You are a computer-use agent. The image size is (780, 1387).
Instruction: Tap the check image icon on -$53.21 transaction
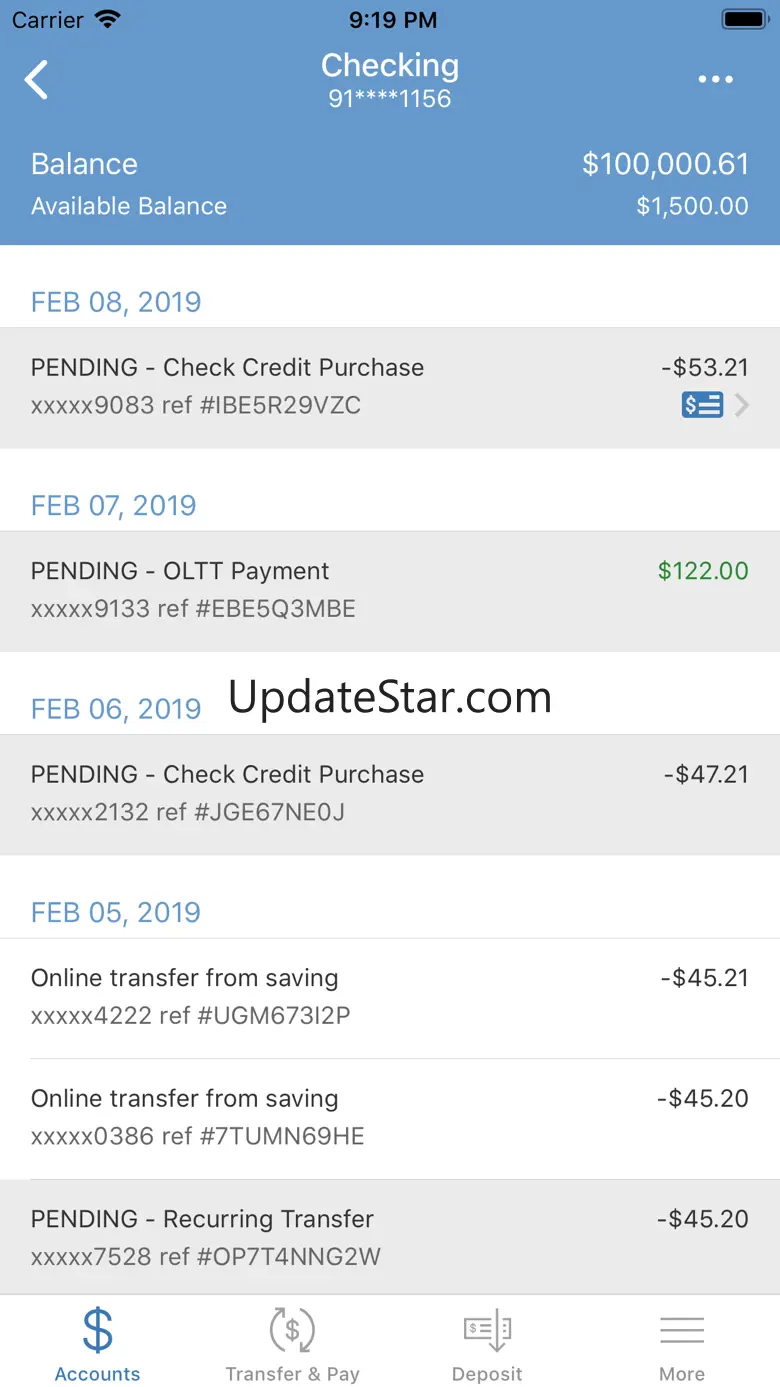pos(702,405)
